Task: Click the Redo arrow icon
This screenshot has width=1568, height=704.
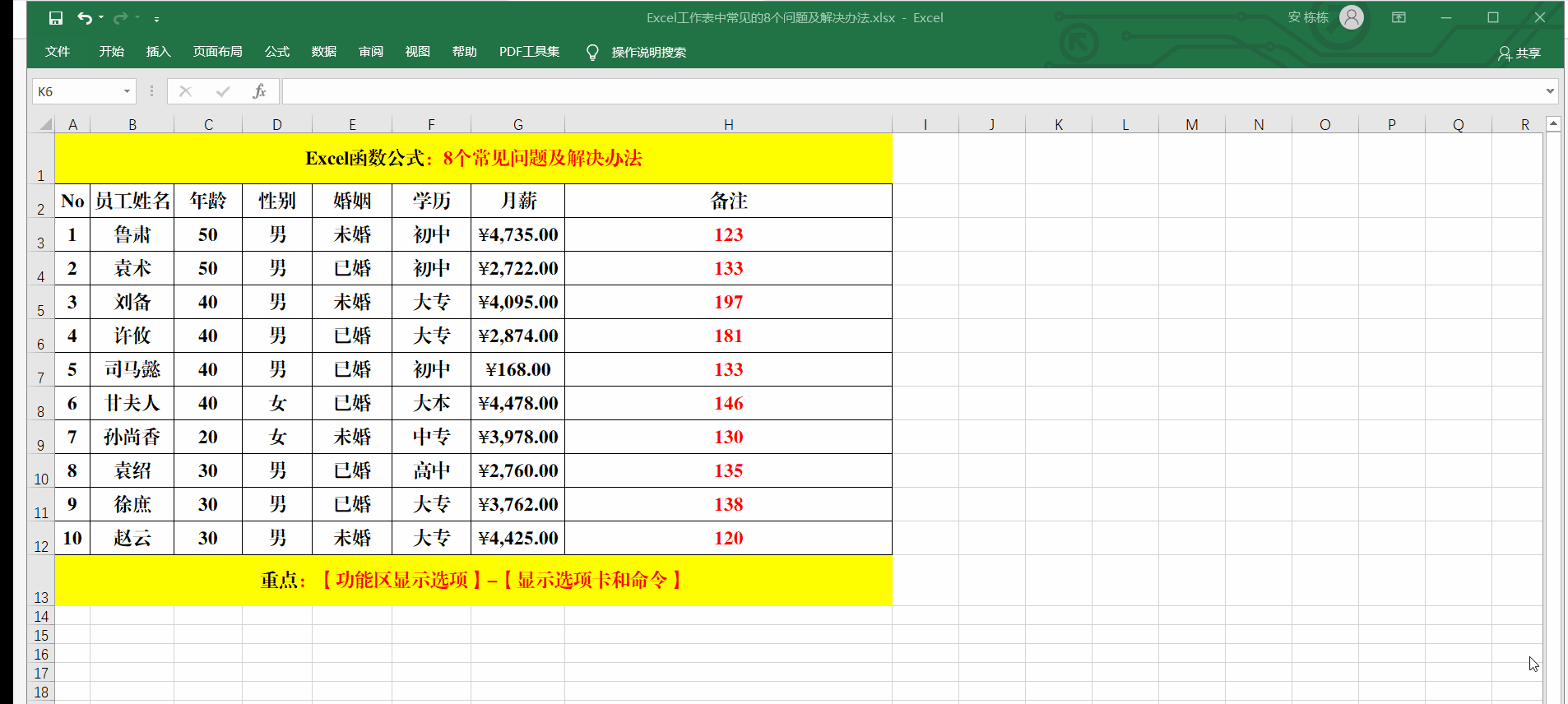Action: [121, 17]
